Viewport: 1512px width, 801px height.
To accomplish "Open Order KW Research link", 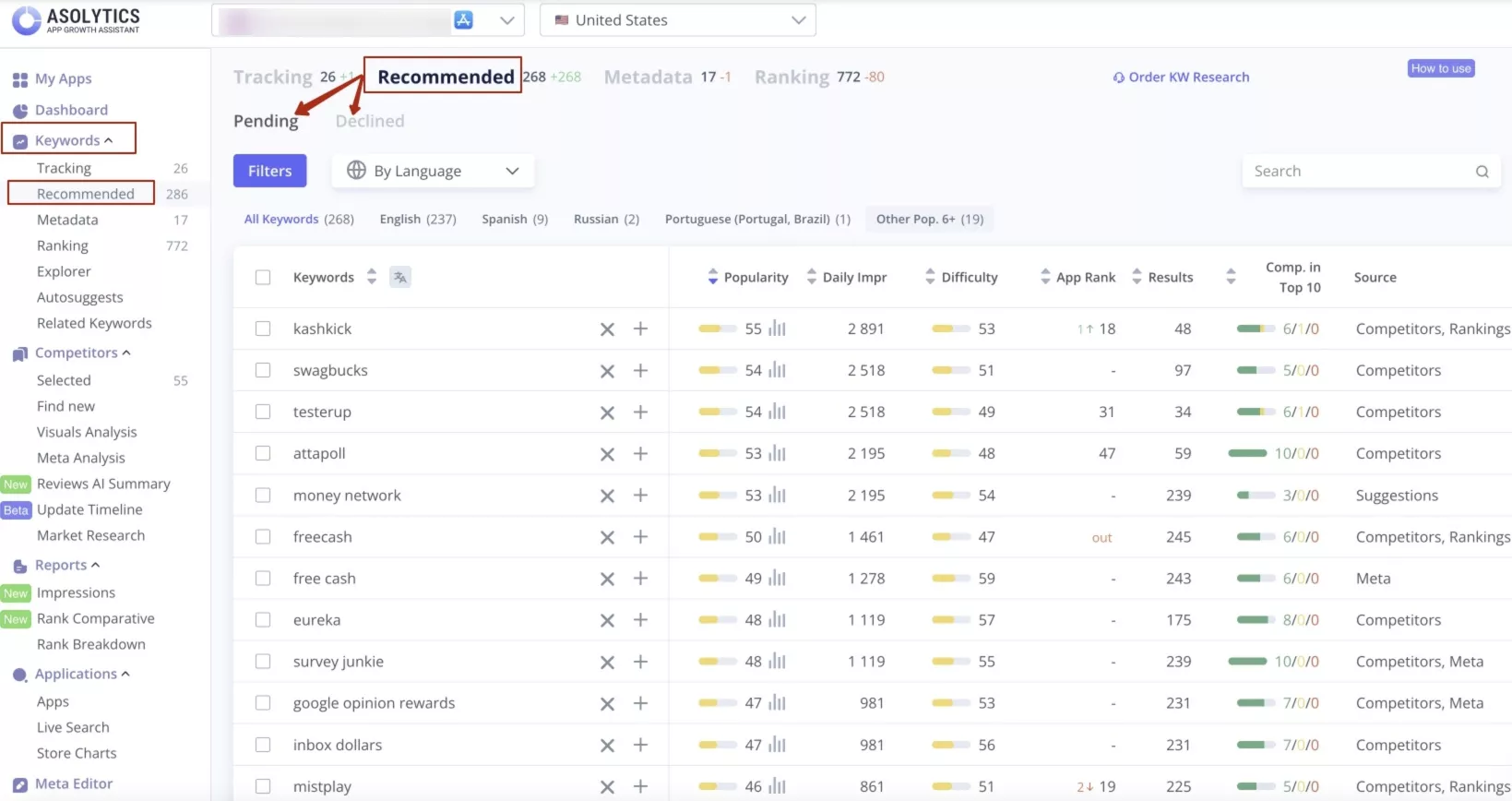I will [x=1181, y=78].
